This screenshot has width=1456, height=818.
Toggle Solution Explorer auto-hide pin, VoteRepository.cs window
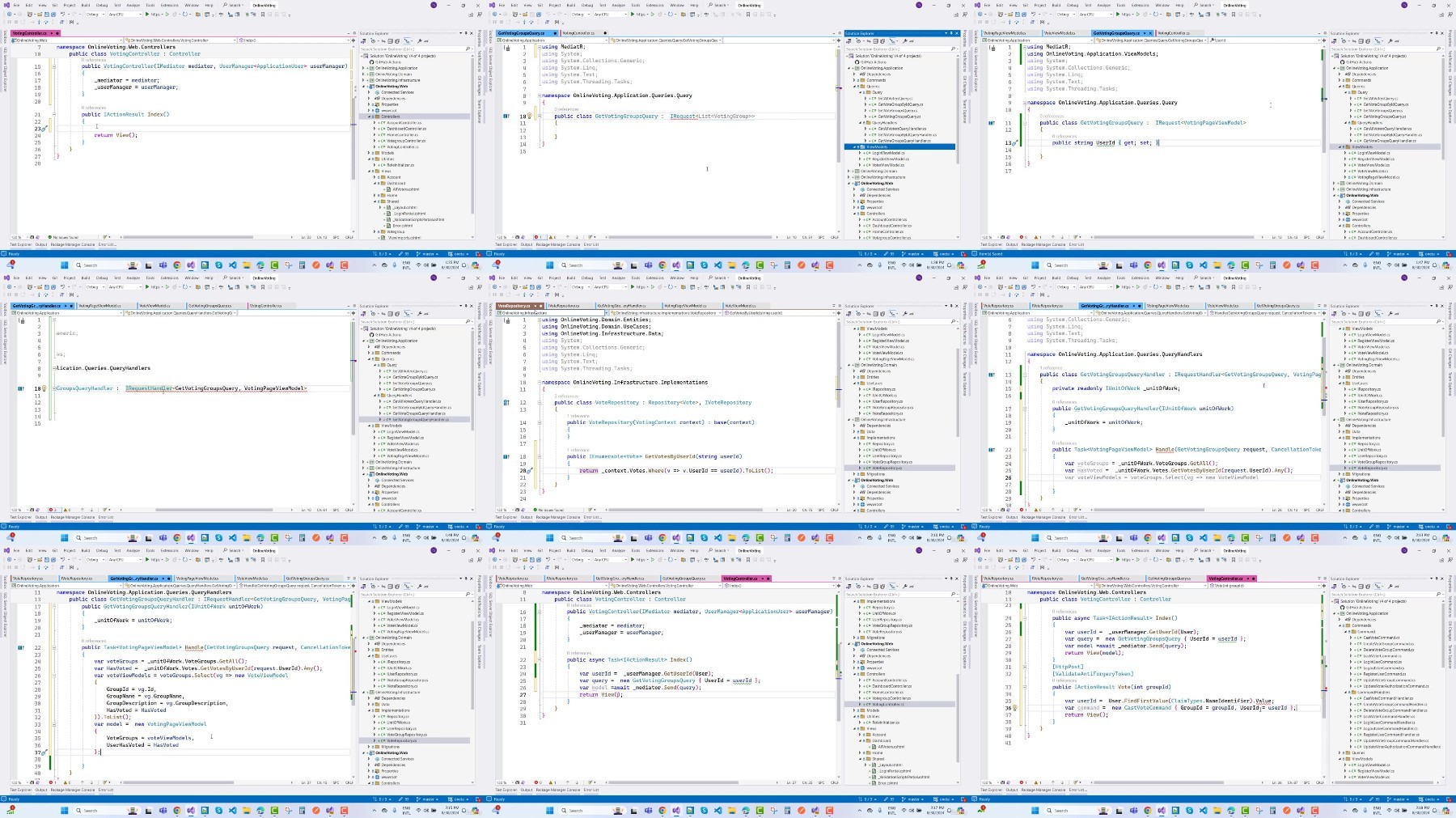click(x=951, y=306)
